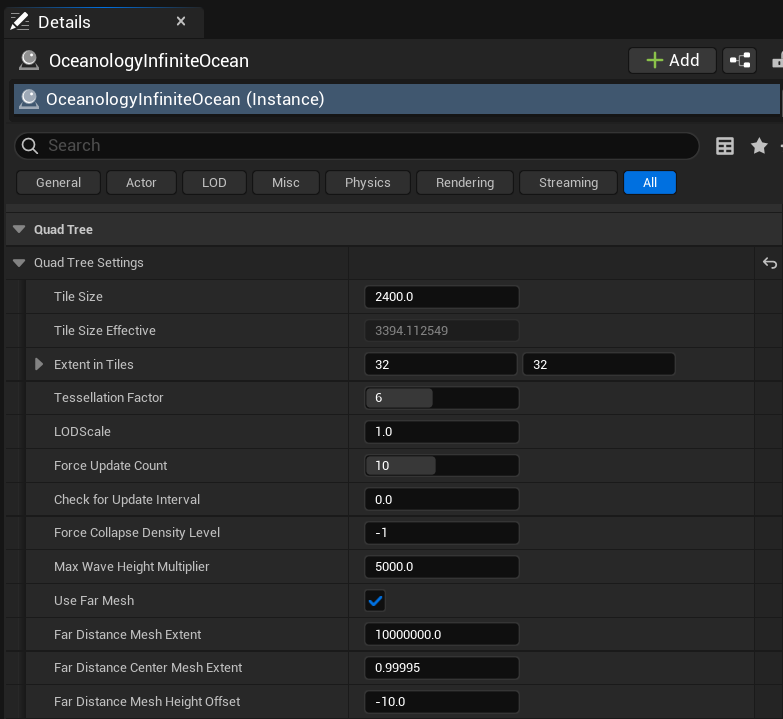Click the Force Update Count label

tap(110, 465)
